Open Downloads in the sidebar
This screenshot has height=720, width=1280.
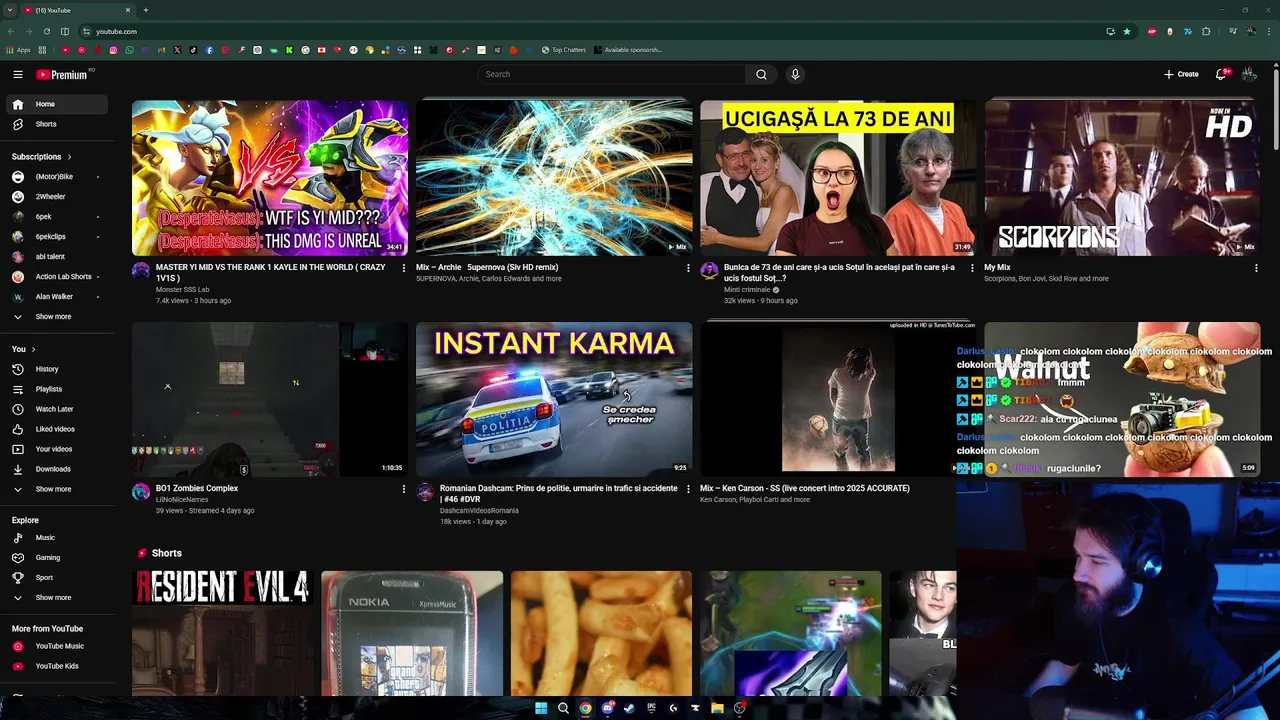pyautogui.click(x=56, y=469)
